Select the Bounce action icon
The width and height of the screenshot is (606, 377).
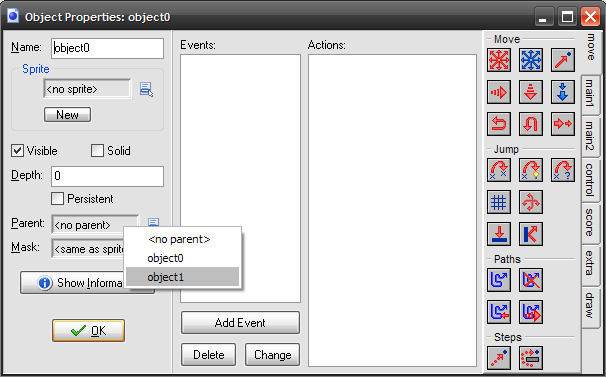coord(531,234)
